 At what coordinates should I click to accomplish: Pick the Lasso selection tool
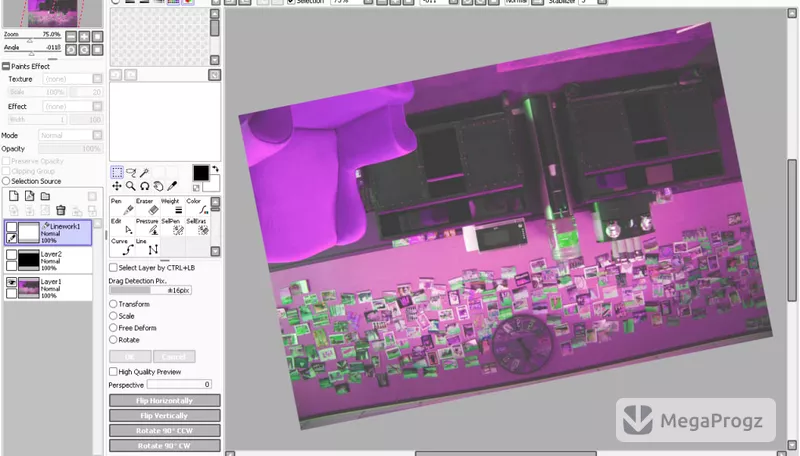tap(131, 172)
